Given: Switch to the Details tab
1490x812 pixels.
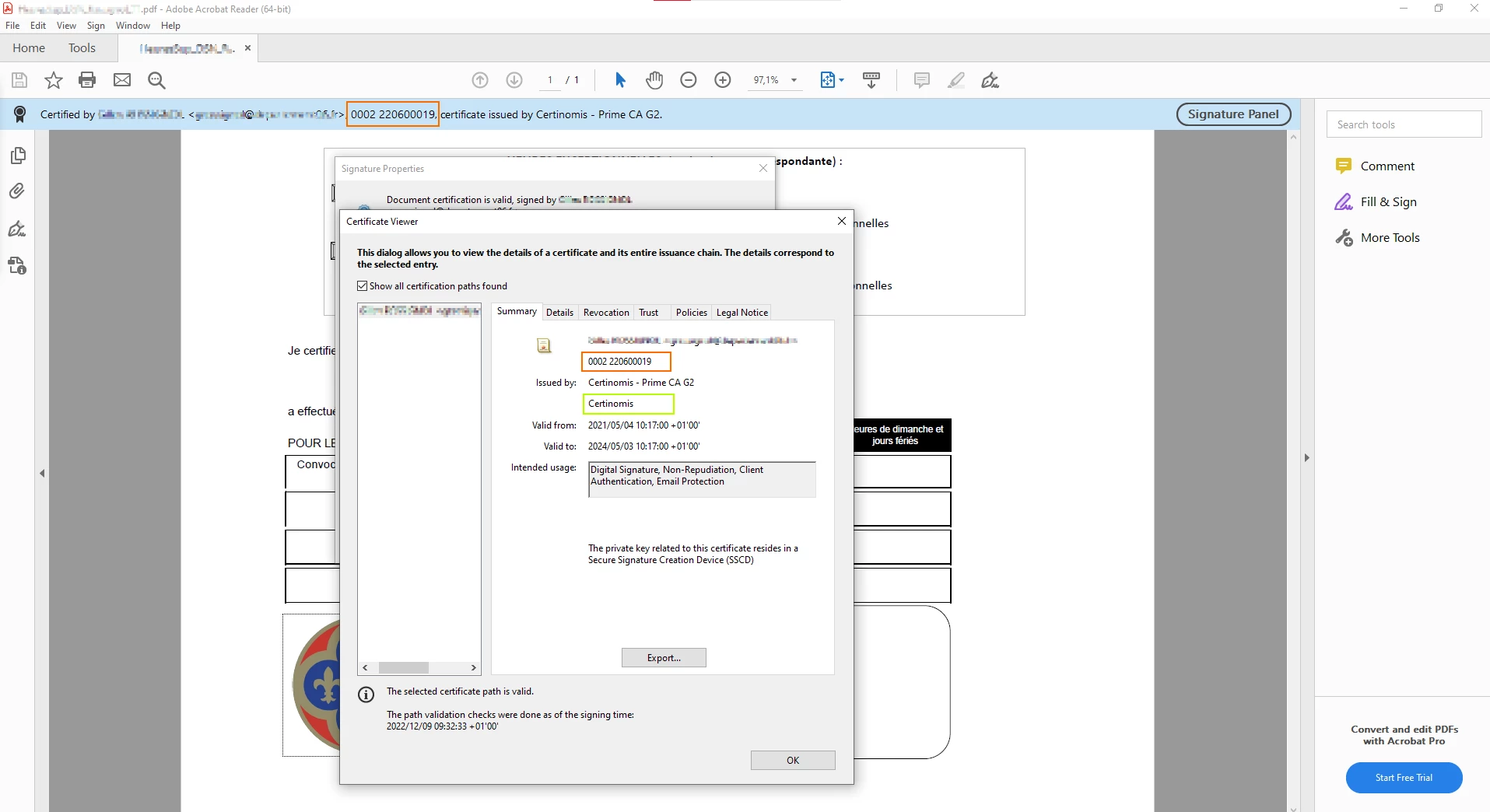Looking at the screenshot, I should tap(559, 313).
